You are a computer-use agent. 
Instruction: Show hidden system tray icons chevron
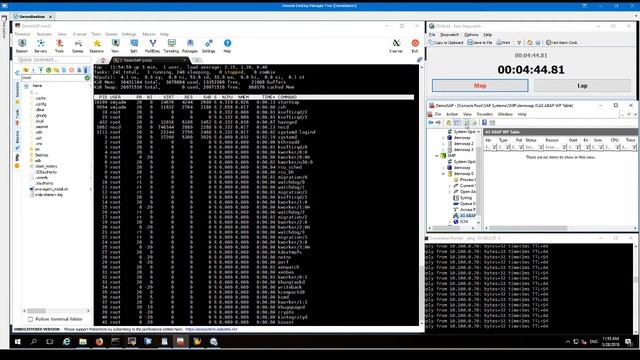568,342
